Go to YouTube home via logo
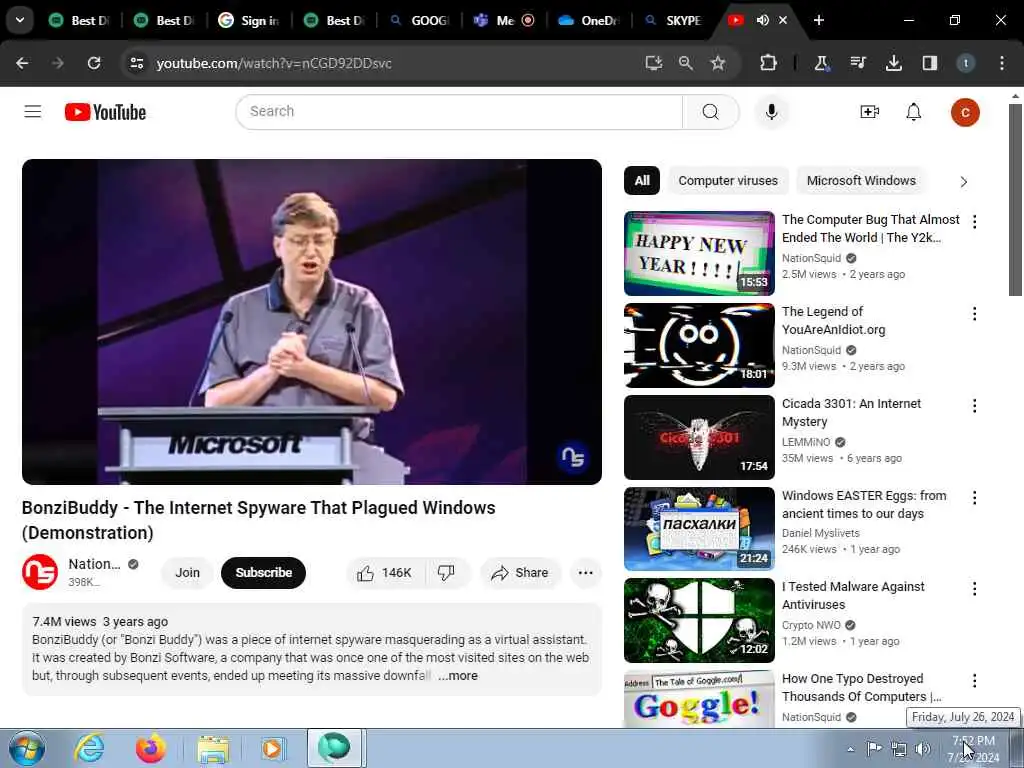The height and width of the screenshot is (768, 1024). 105,112
